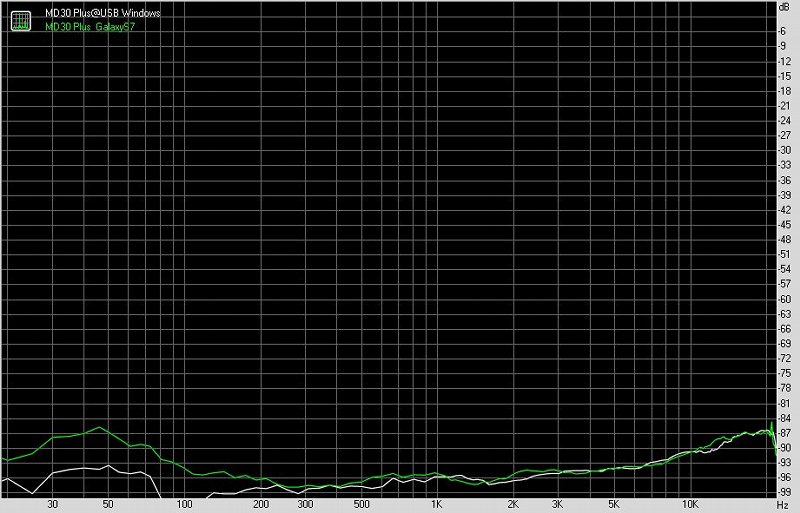Click the spectrum graph icon beside the legend
The height and width of the screenshot is (513, 800).
point(19,19)
